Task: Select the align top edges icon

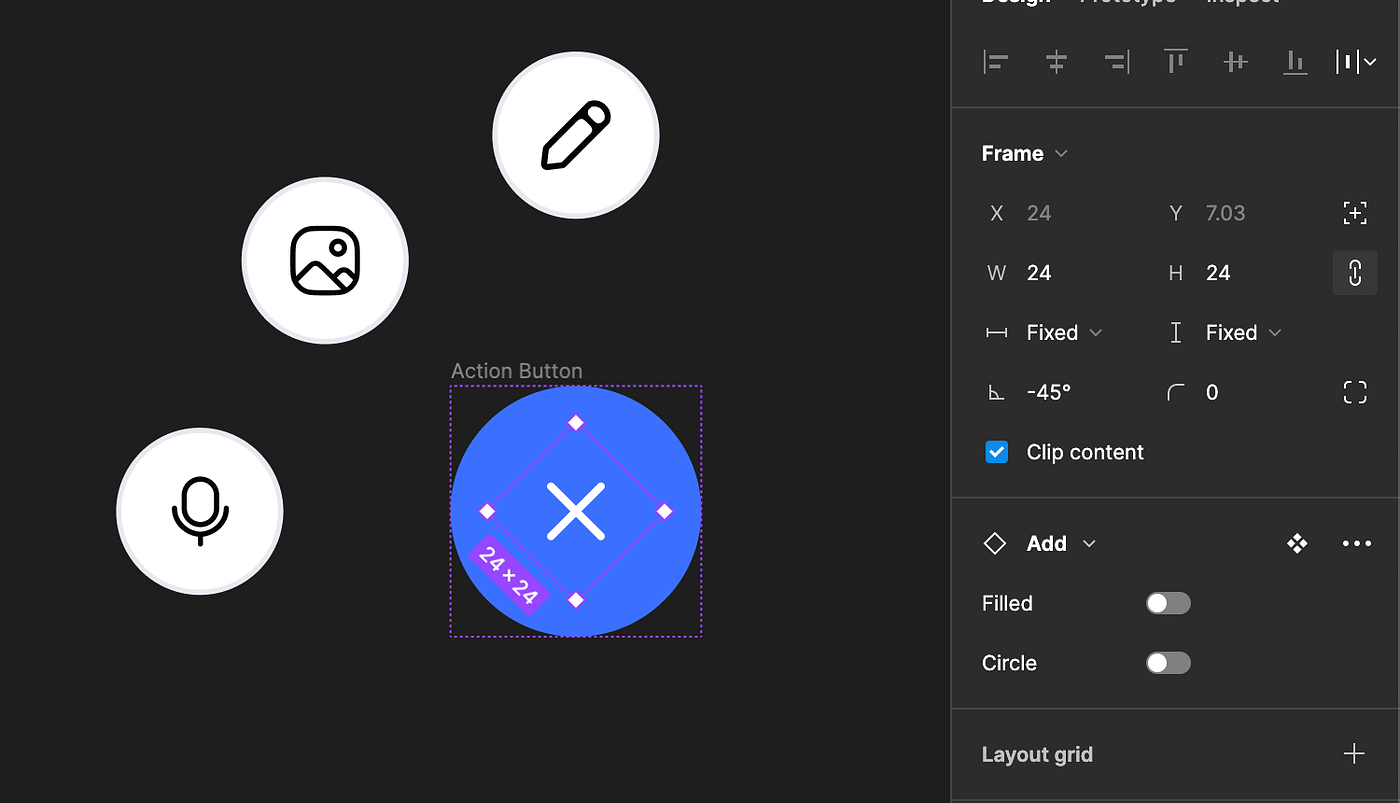Action: point(1175,61)
